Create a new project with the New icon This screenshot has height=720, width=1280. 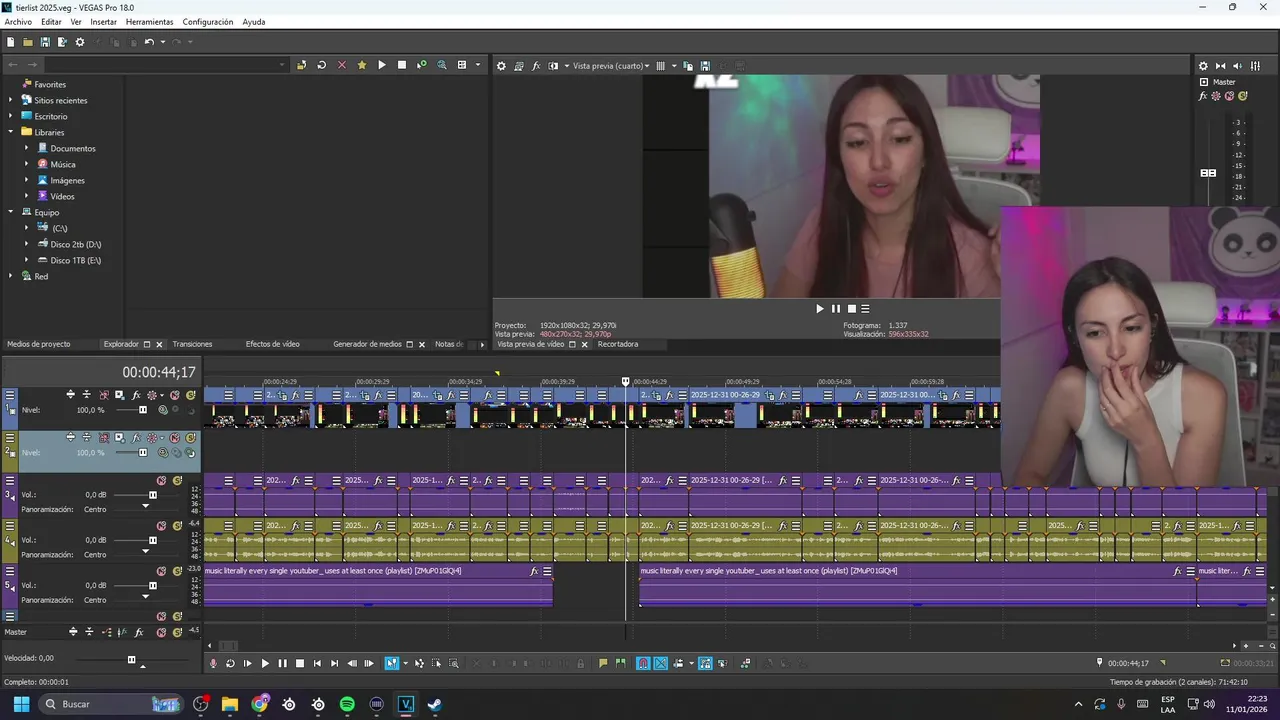[x=10, y=42]
